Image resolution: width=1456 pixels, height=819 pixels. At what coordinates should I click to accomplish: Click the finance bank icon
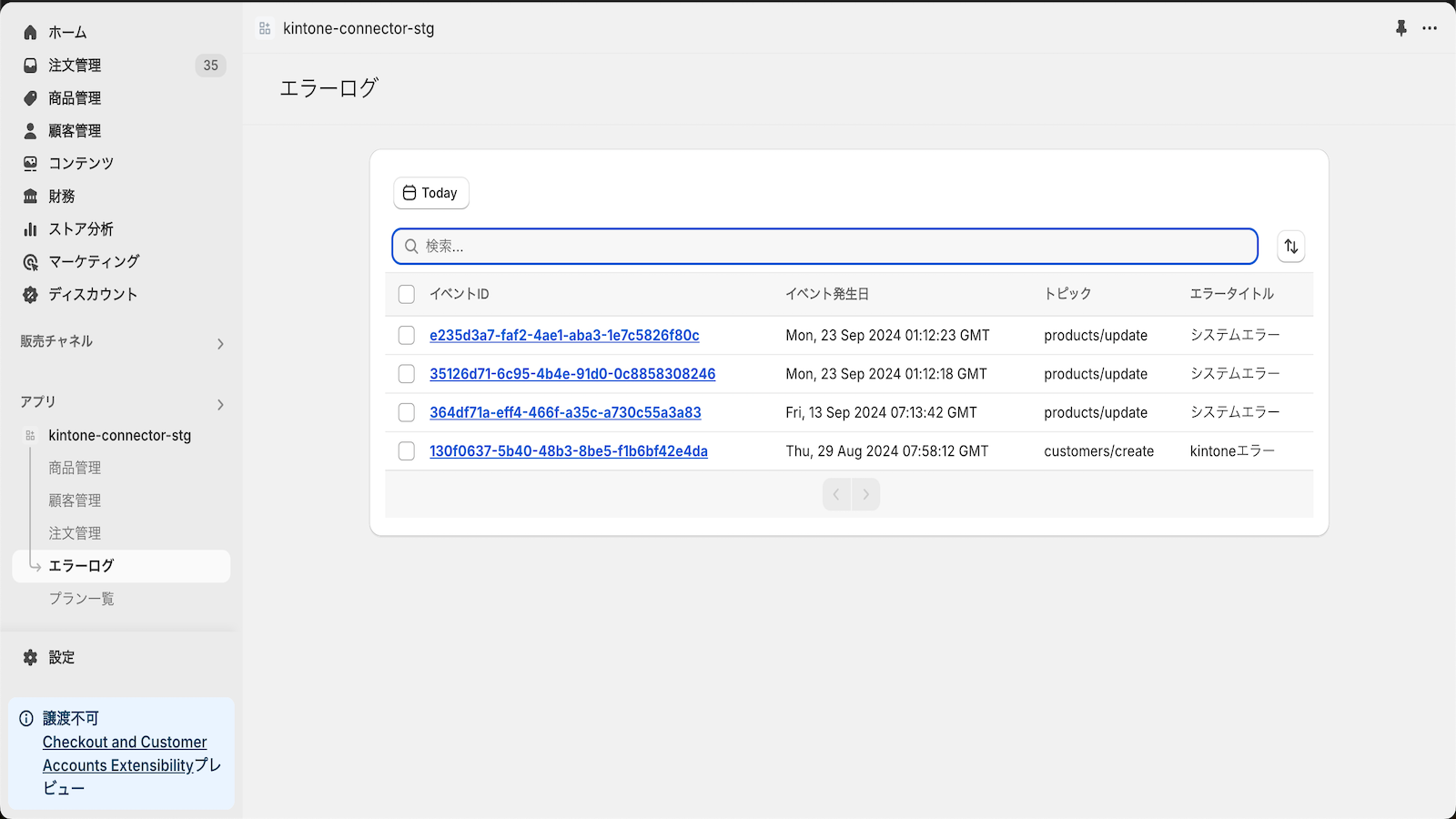coord(30,197)
